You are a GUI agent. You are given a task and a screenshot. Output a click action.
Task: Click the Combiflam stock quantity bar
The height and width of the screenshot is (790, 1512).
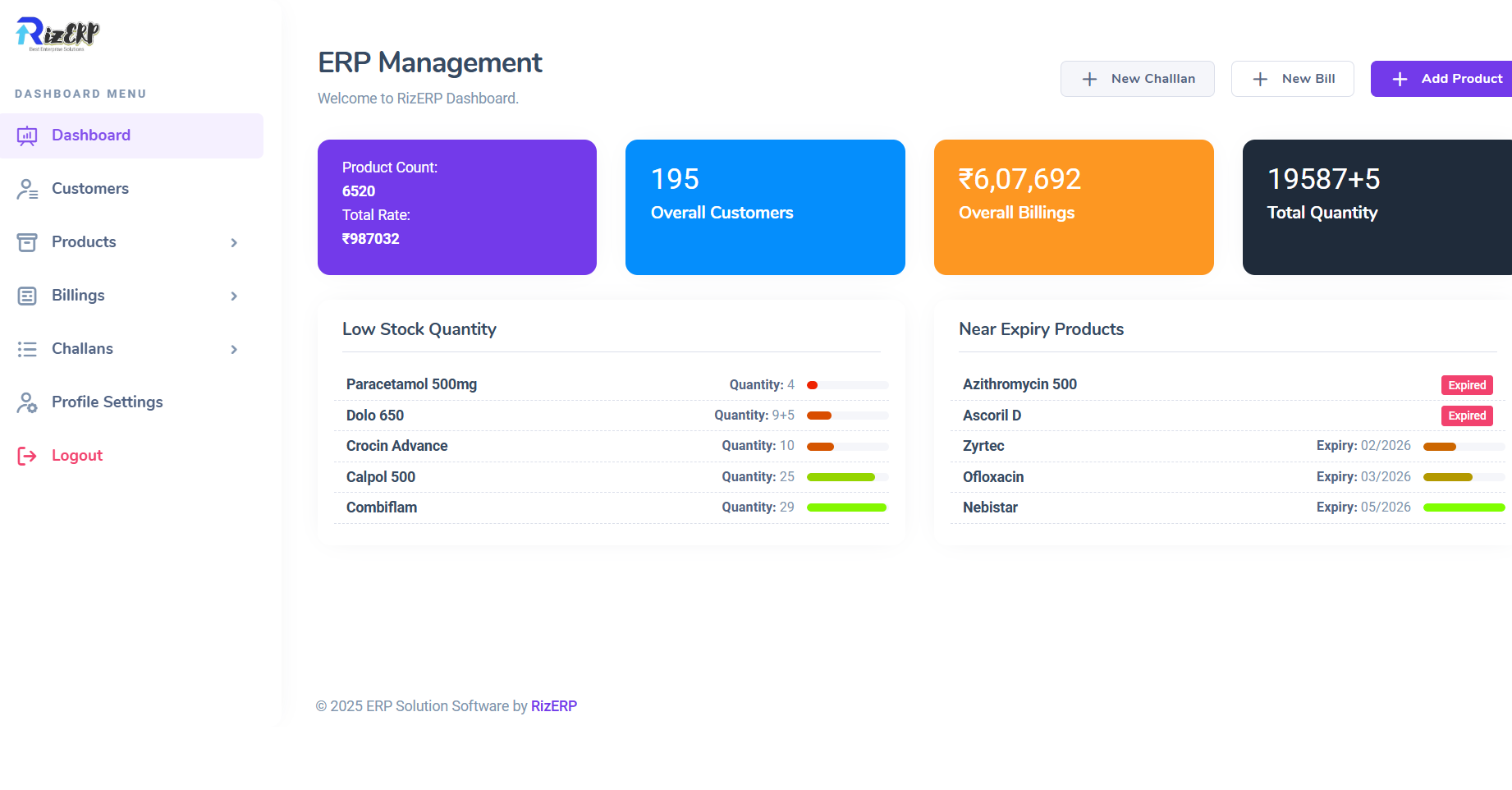[846, 508]
